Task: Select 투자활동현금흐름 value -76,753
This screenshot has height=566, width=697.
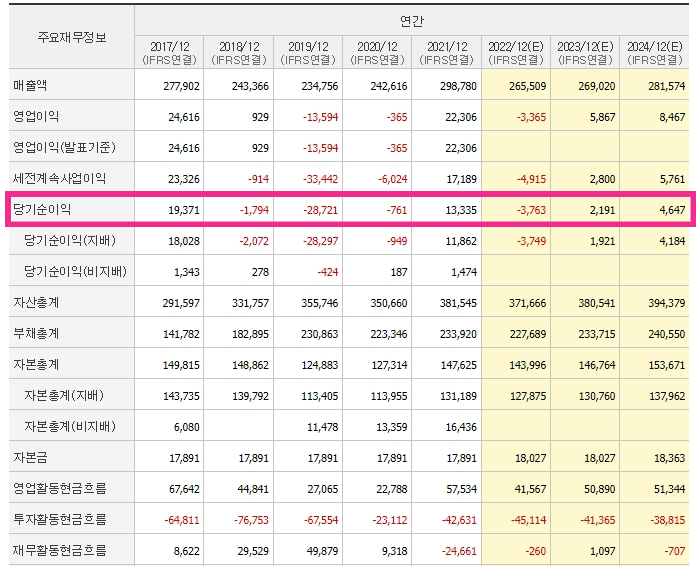Action: [x=251, y=520]
